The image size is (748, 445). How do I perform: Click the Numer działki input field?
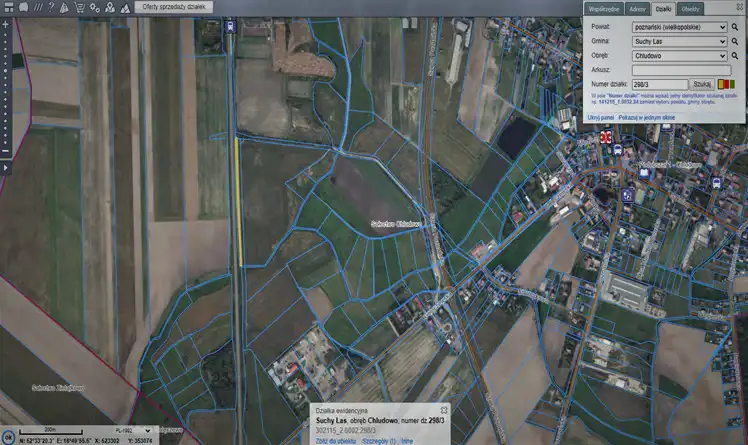pyautogui.click(x=659, y=85)
